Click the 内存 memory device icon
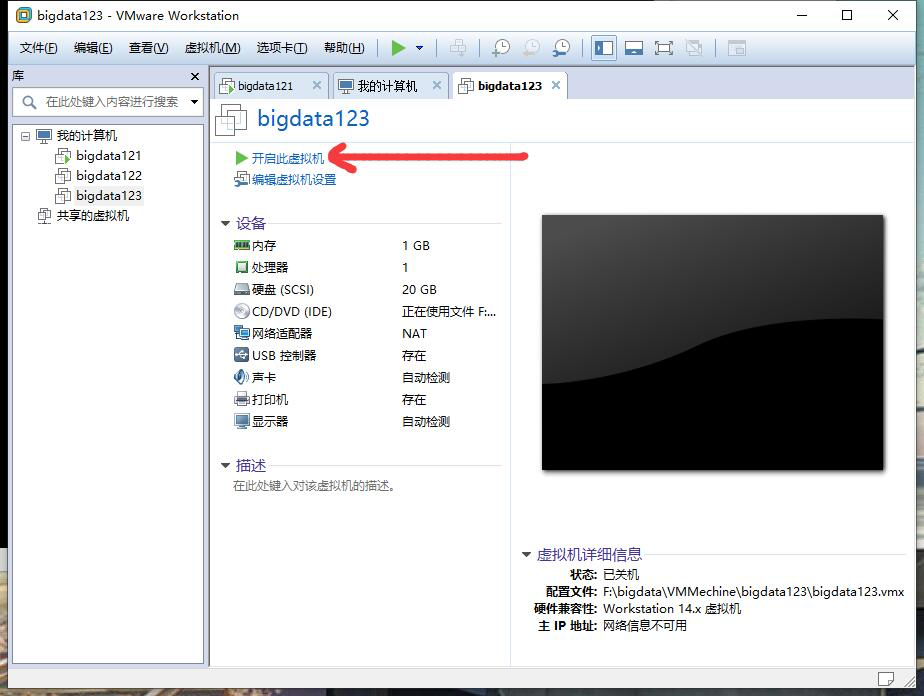924x696 pixels. click(x=242, y=245)
